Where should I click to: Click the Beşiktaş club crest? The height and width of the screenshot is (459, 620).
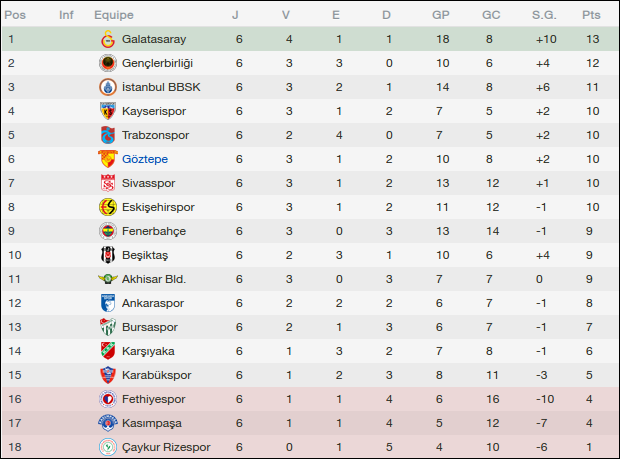pos(107,255)
